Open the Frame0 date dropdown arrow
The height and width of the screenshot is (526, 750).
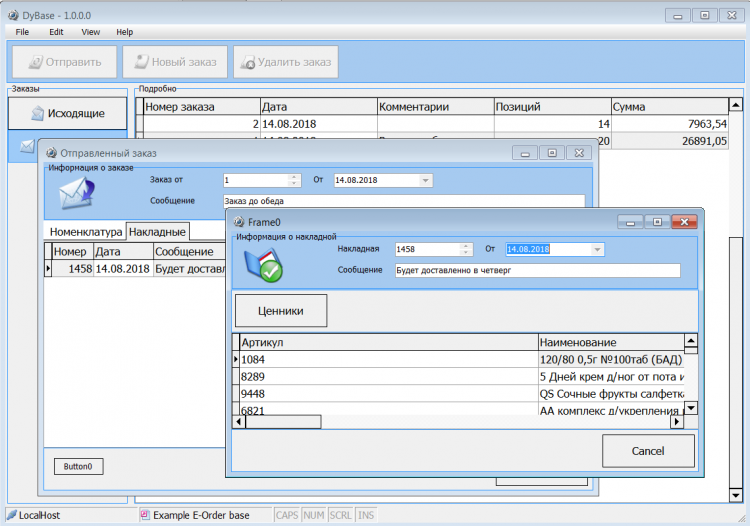tap(597, 249)
